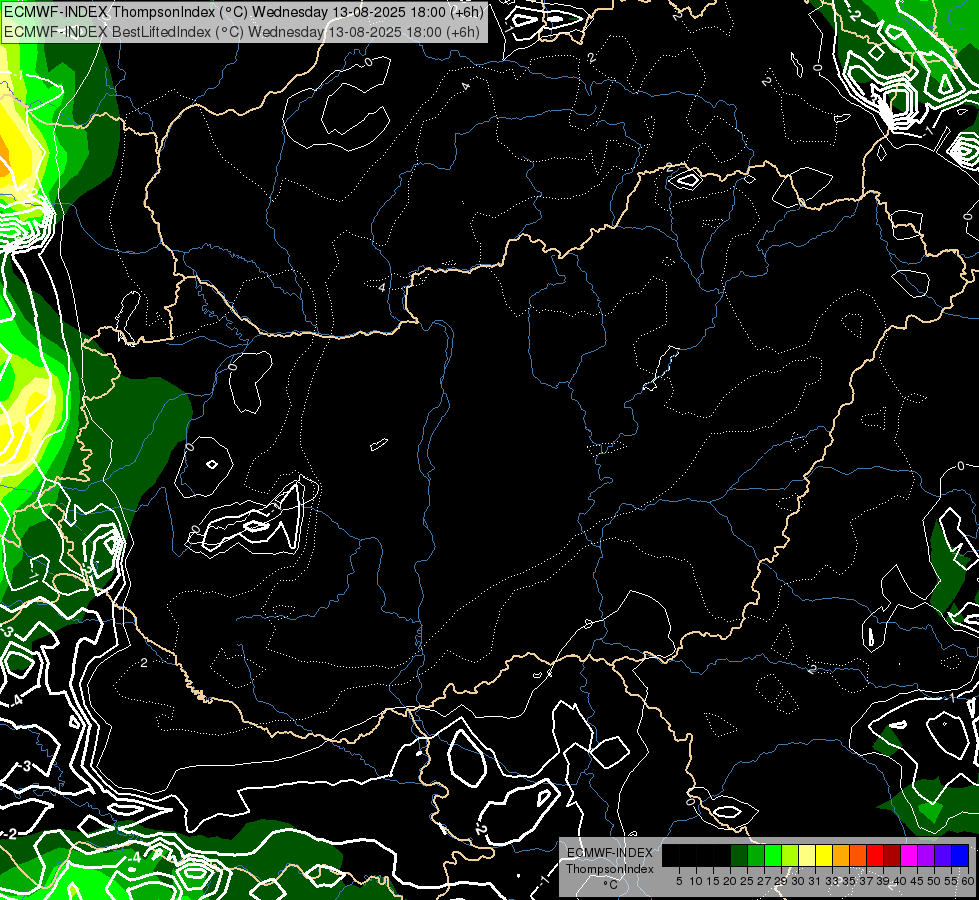
Task: Select the dark red 39–40 legend swatch
Action: (892, 855)
